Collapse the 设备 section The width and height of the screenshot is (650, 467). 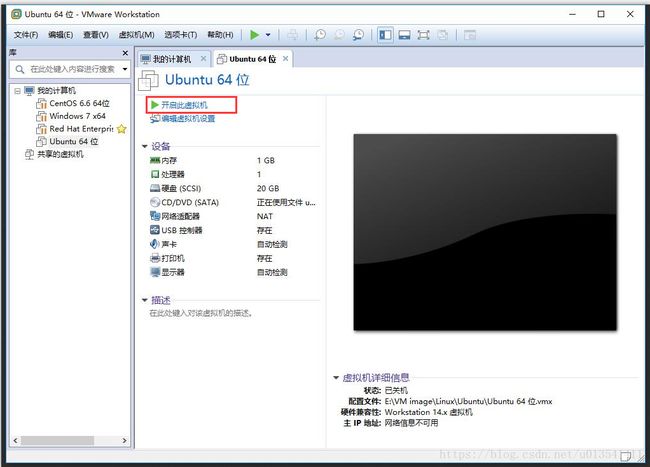pos(145,146)
